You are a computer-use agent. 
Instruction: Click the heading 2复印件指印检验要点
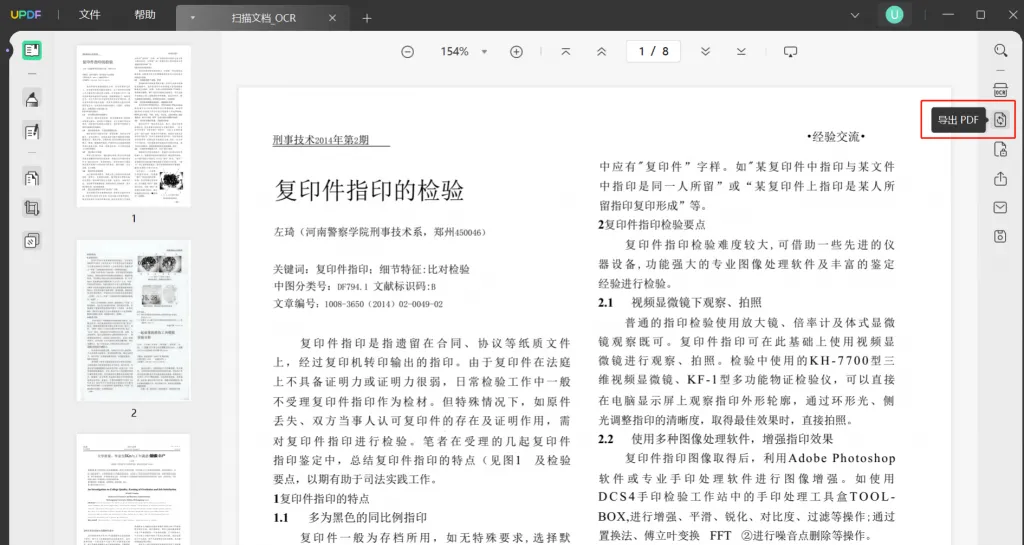tap(652, 225)
